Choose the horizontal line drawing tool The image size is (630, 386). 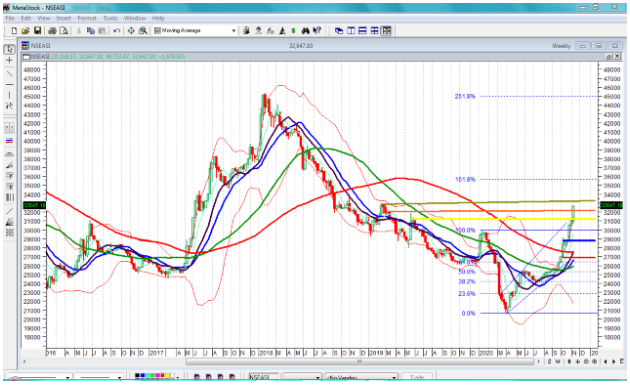pyautogui.click(x=9, y=84)
